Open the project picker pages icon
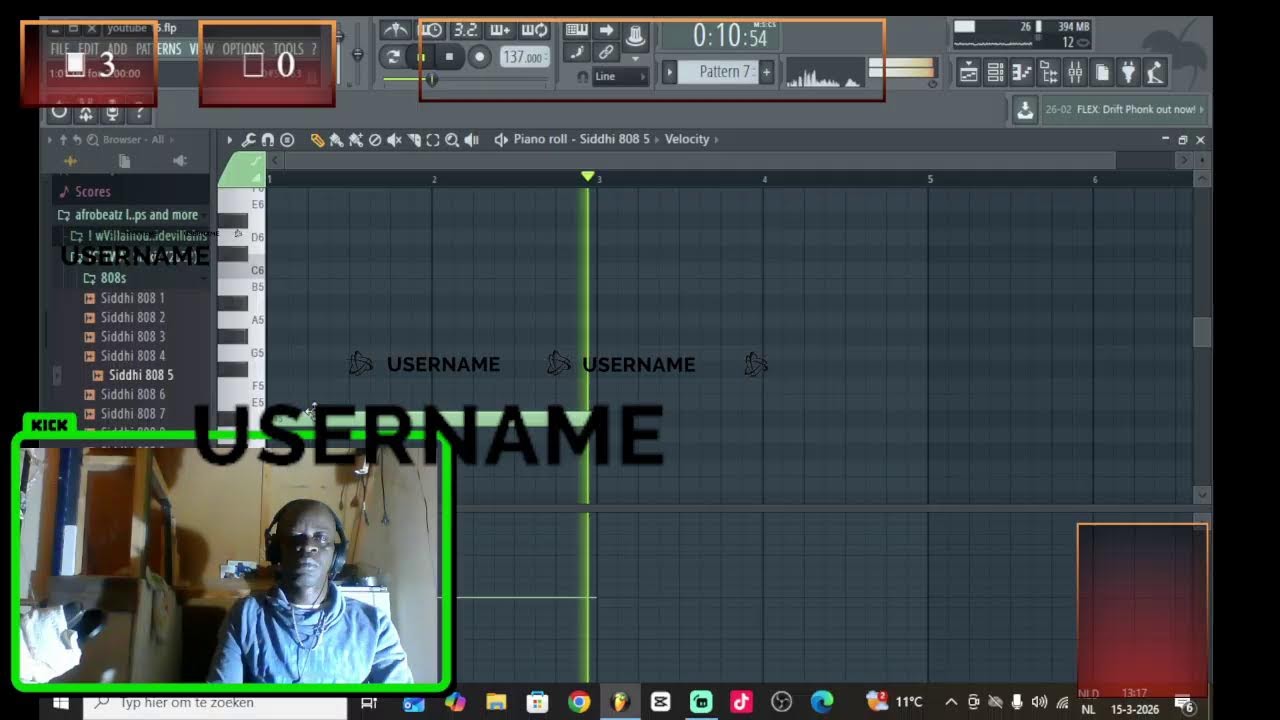 tap(1102, 72)
